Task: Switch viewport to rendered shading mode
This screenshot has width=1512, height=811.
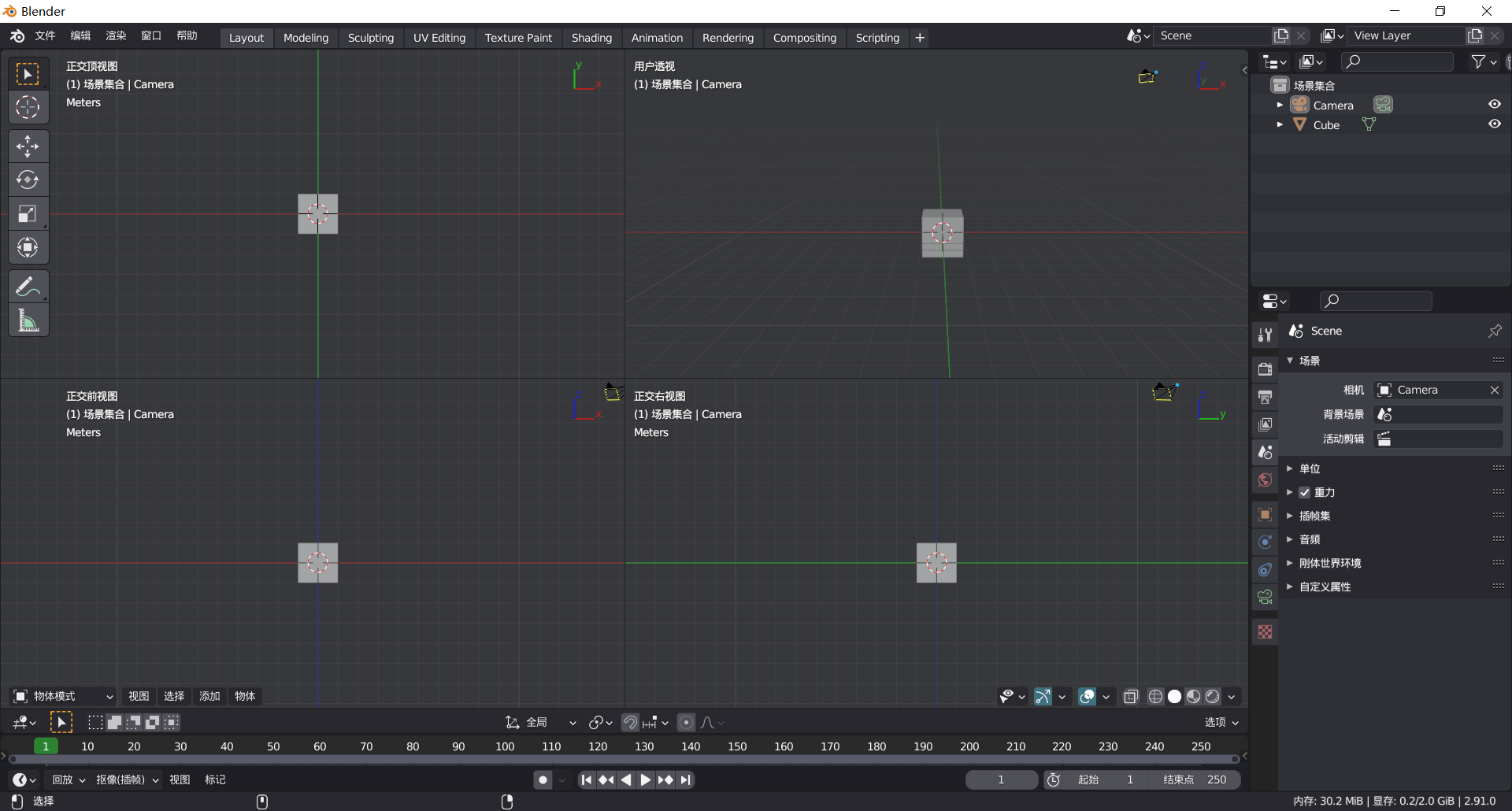Action: 1214,696
